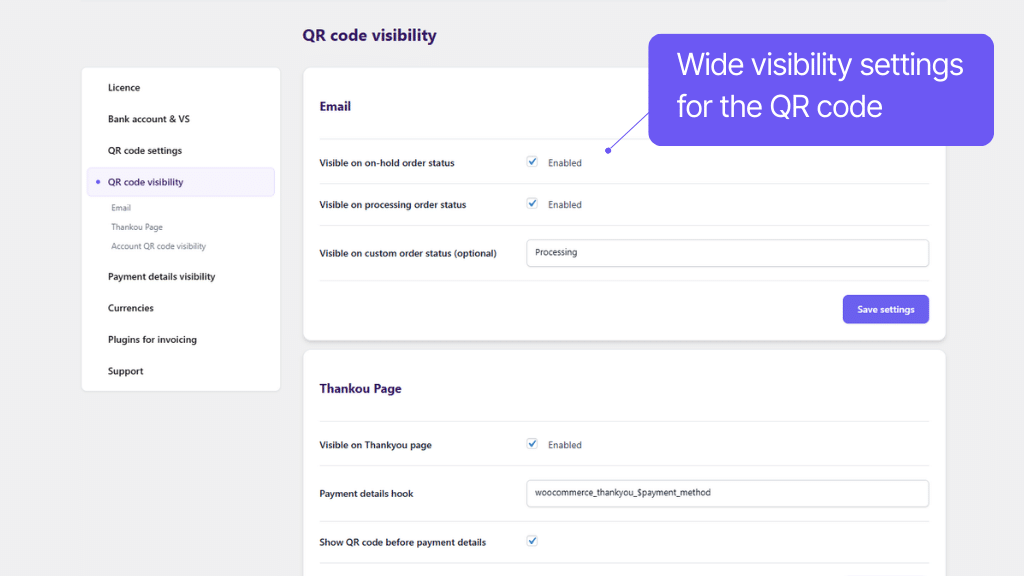The width and height of the screenshot is (1024, 576).
Task: Click the active QR code visibility bullet indicator
Action: pos(97,182)
